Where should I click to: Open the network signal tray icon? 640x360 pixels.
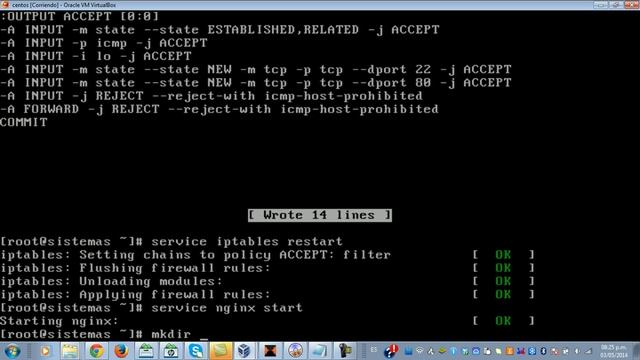coord(588,351)
